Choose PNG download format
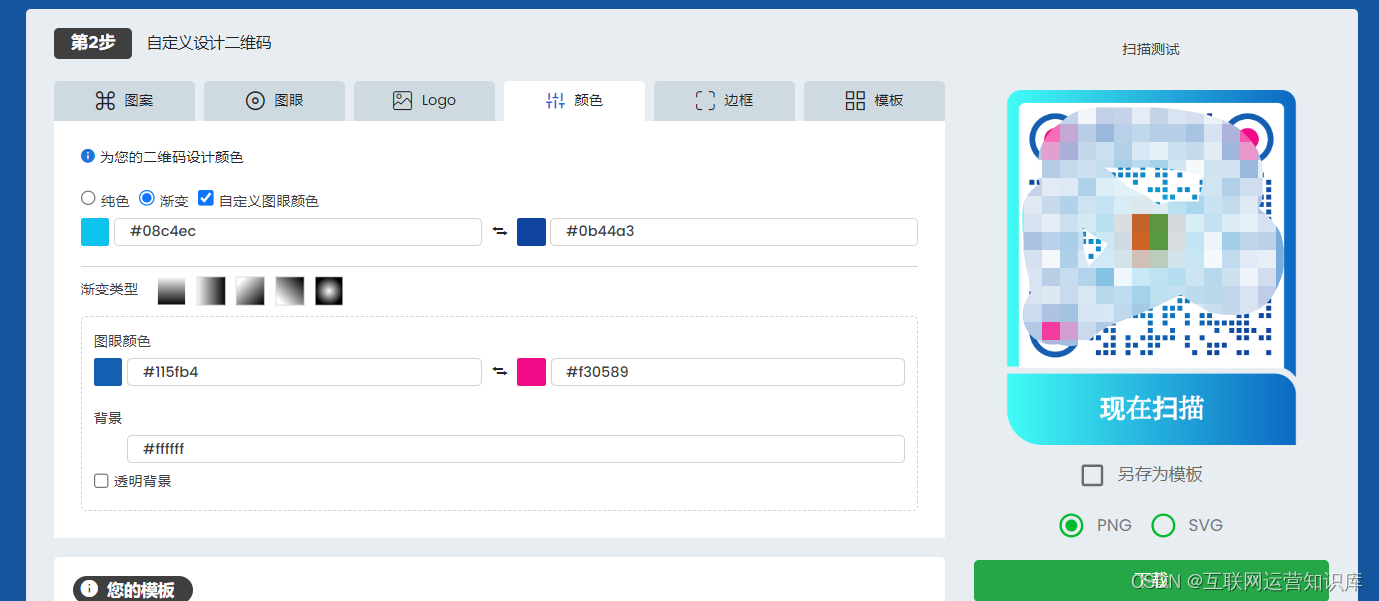Viewport: 1379px width, 601px height. point(1071,525)
